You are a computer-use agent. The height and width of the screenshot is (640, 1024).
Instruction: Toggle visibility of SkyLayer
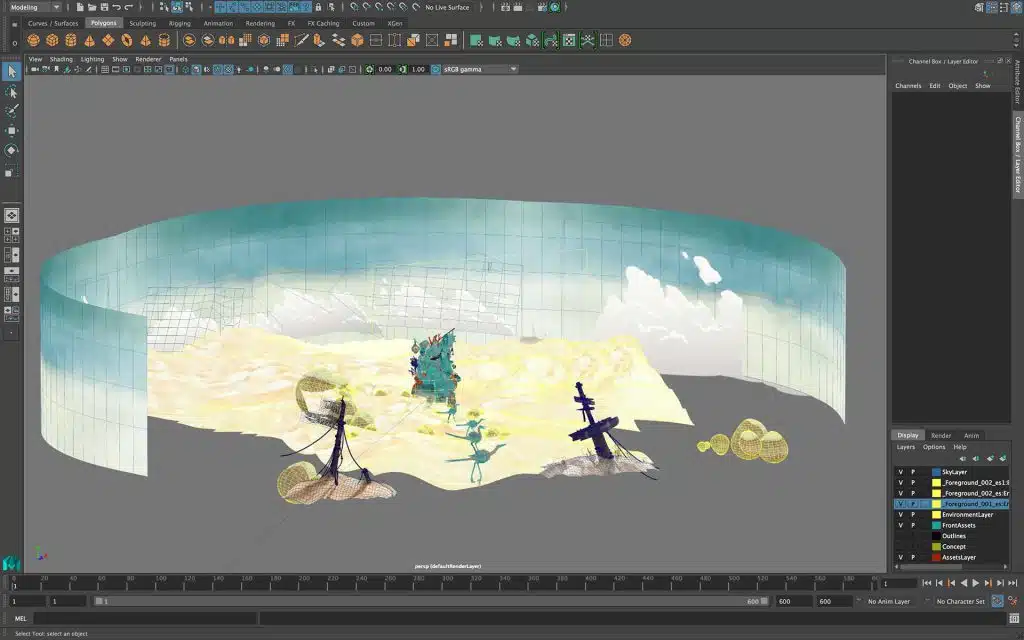tap(900, 472)
